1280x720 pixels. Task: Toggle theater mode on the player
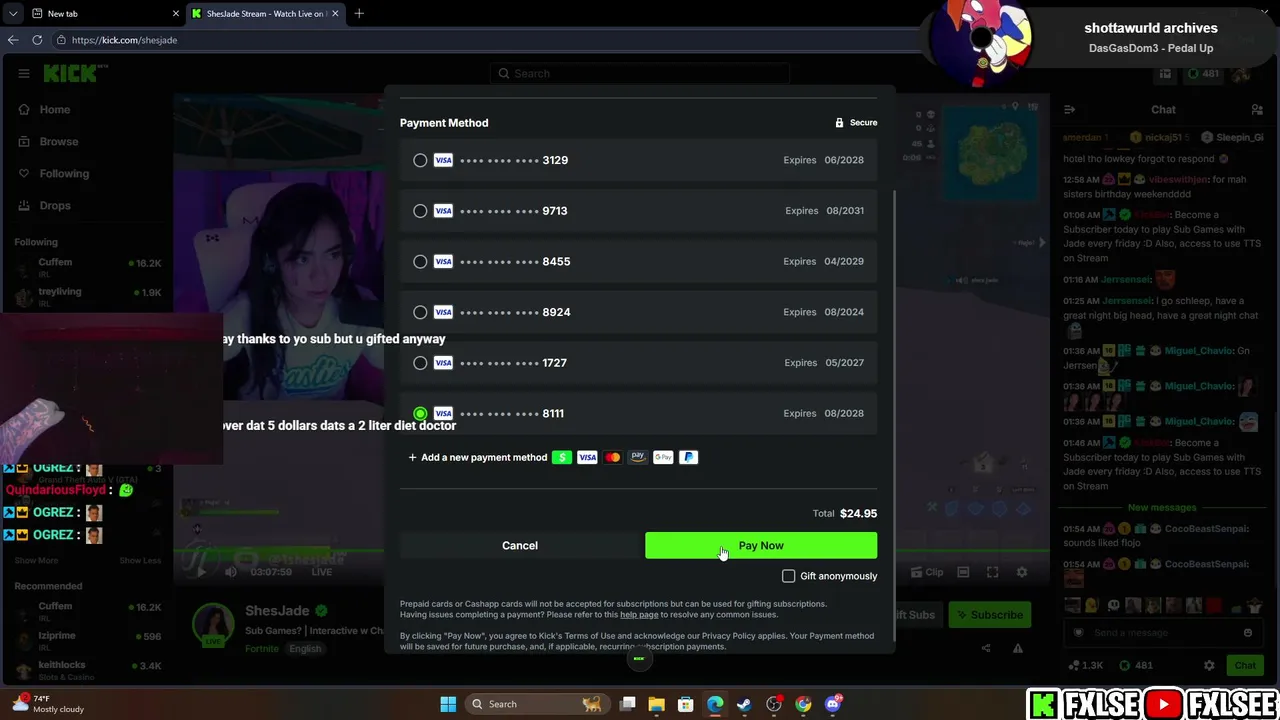pyautogui.click(x=963, y=572)
